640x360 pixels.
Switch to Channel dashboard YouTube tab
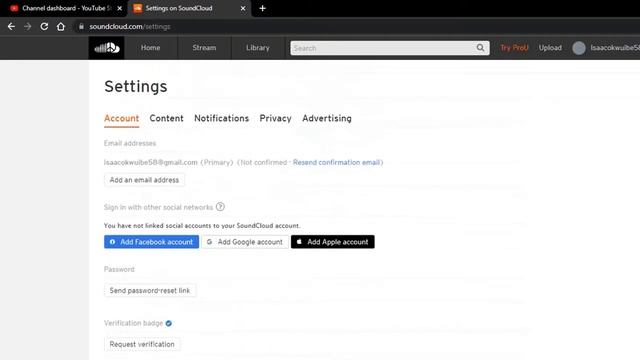64,8
